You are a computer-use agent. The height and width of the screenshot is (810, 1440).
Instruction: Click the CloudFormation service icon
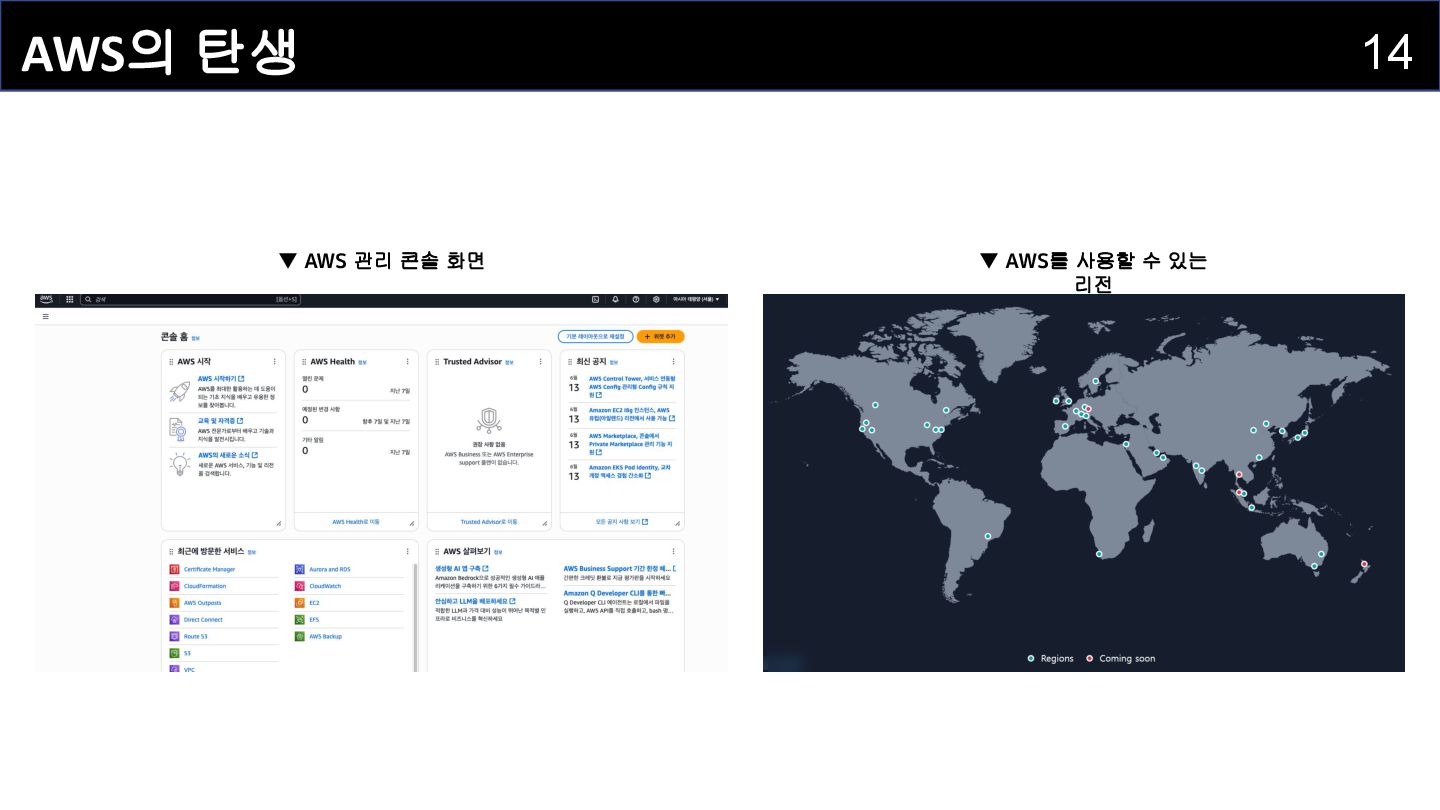coord(174,586)
